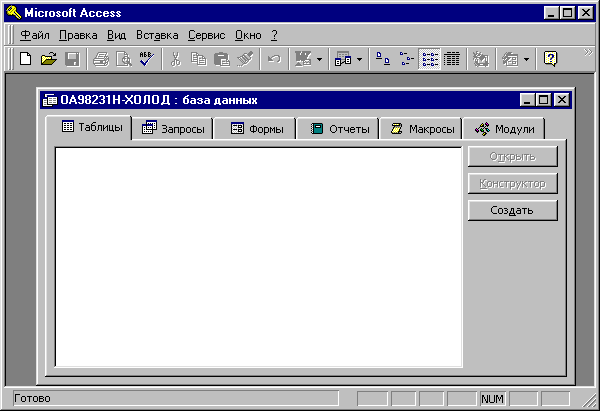Viewport: 600px width, 411px height.
Task: Click the Microsoft Access key icon
Action: (x=14, y=13)
